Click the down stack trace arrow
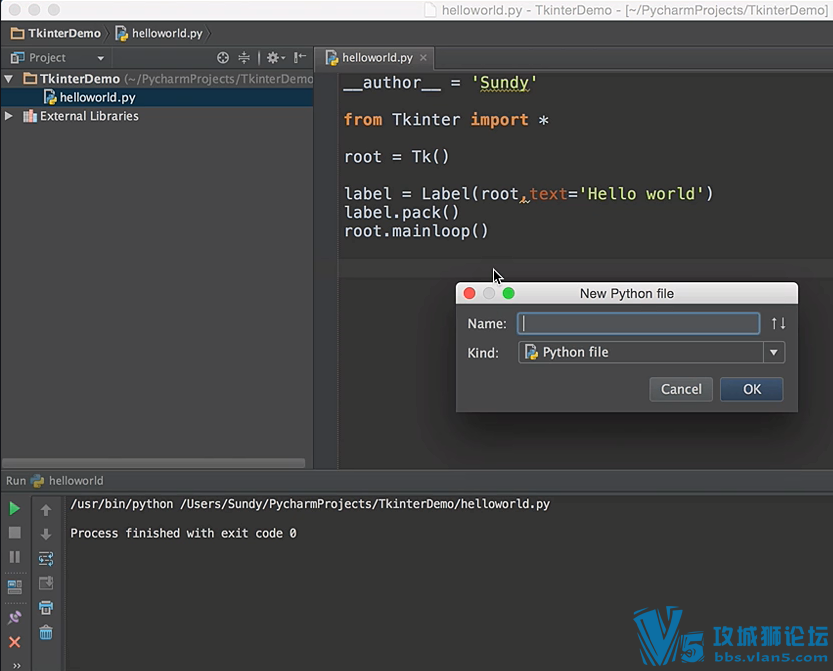The height and width of the screenshot is (671, 833). [x=46, y=534]
